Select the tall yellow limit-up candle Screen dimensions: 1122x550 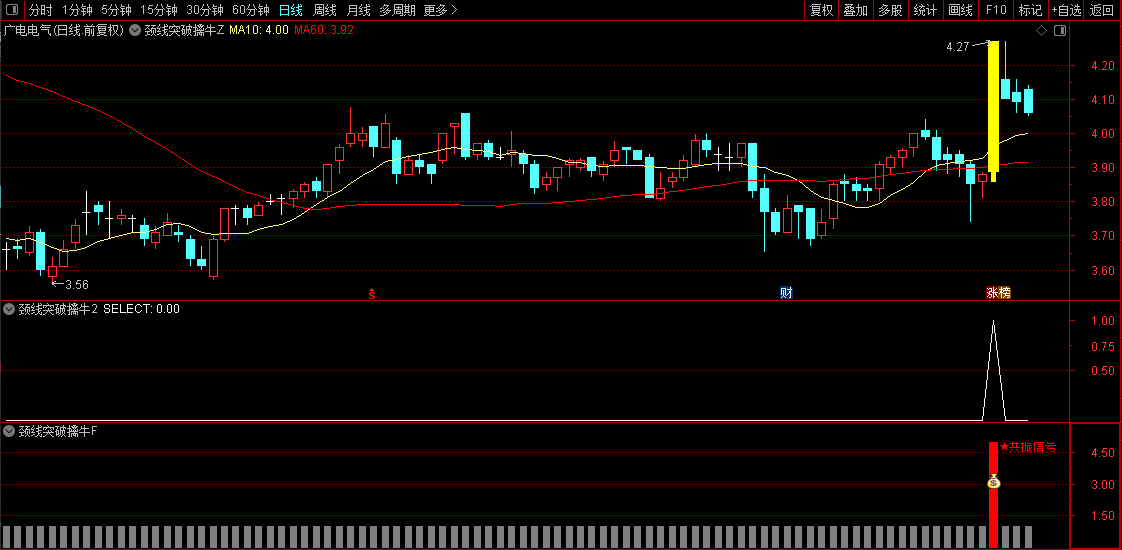pos(993,112)
